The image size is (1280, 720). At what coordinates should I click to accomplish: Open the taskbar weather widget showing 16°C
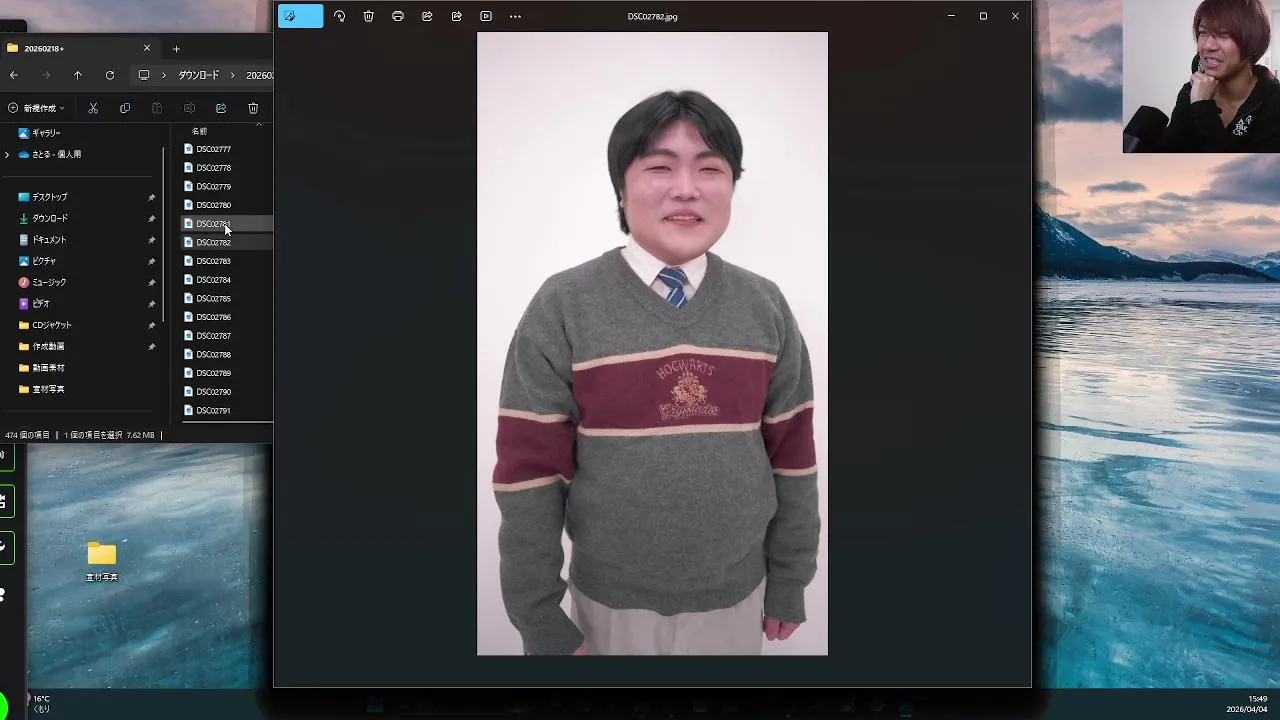(x=40, y=704)
